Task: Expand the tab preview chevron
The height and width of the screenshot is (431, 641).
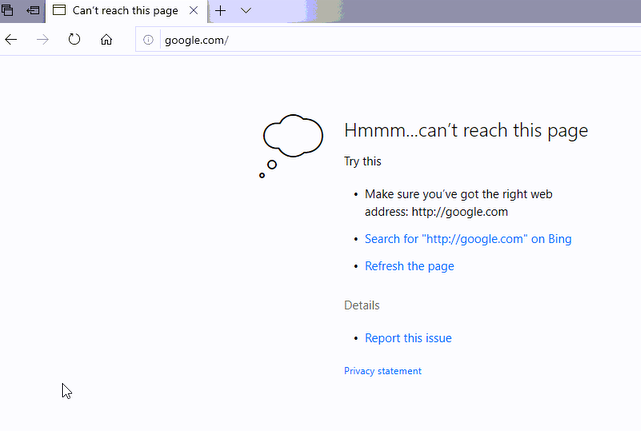Action: click(x=246, y=11)
